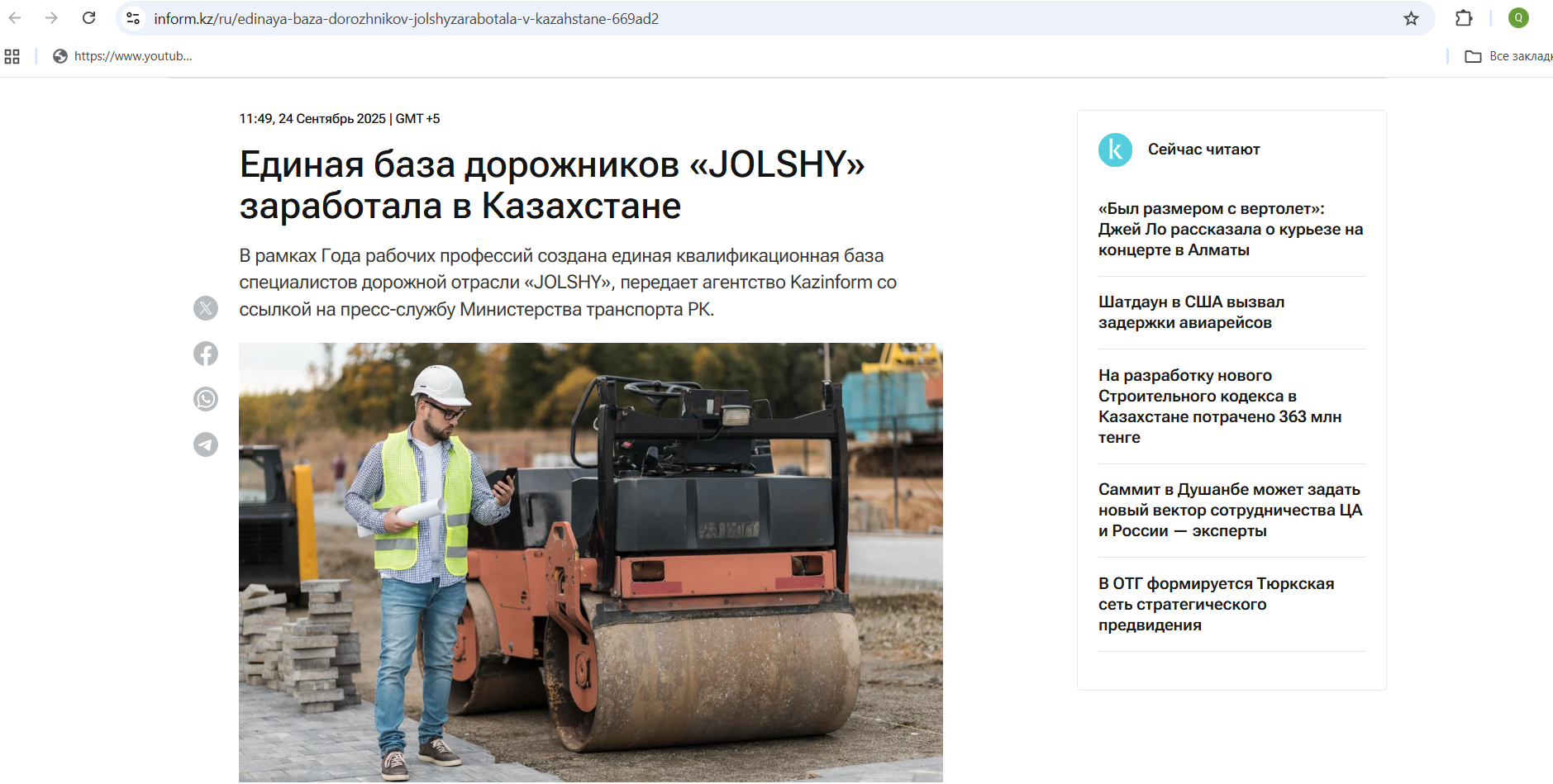Screen dimensions: 1553x784
Task: Share article via Facebook icon
Action: tap(206, 354)
